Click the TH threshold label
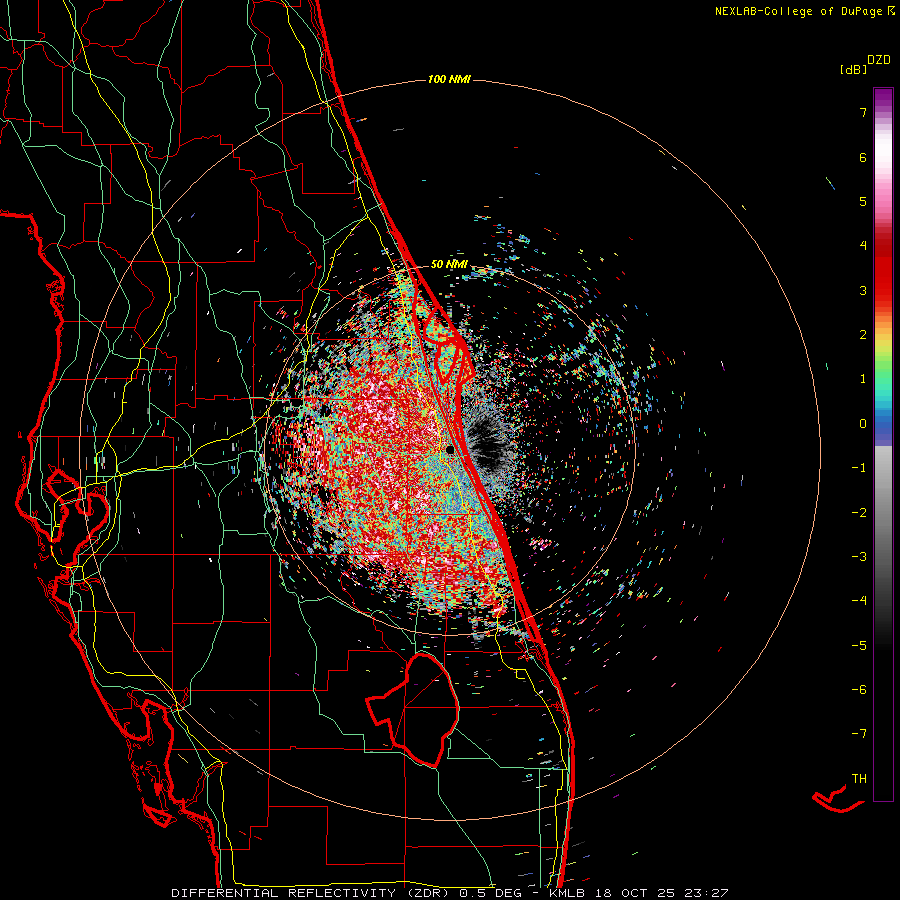This screenshot has width=900, height=900. point(859,779)
